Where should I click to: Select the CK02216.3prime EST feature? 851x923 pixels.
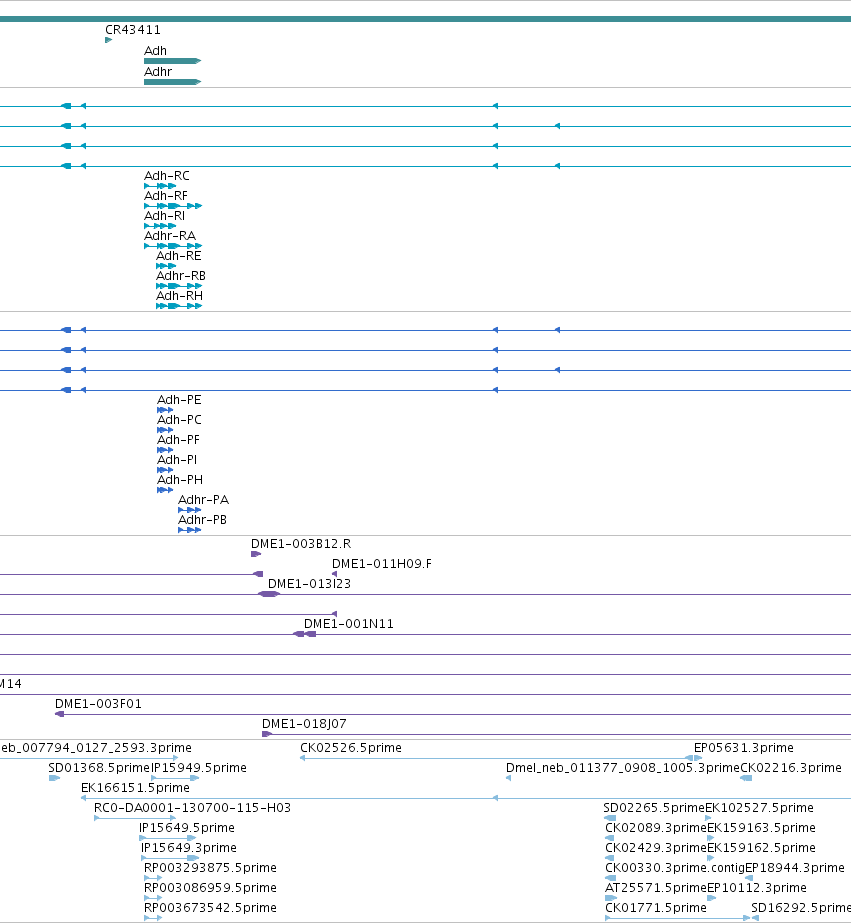pos(746,778)
